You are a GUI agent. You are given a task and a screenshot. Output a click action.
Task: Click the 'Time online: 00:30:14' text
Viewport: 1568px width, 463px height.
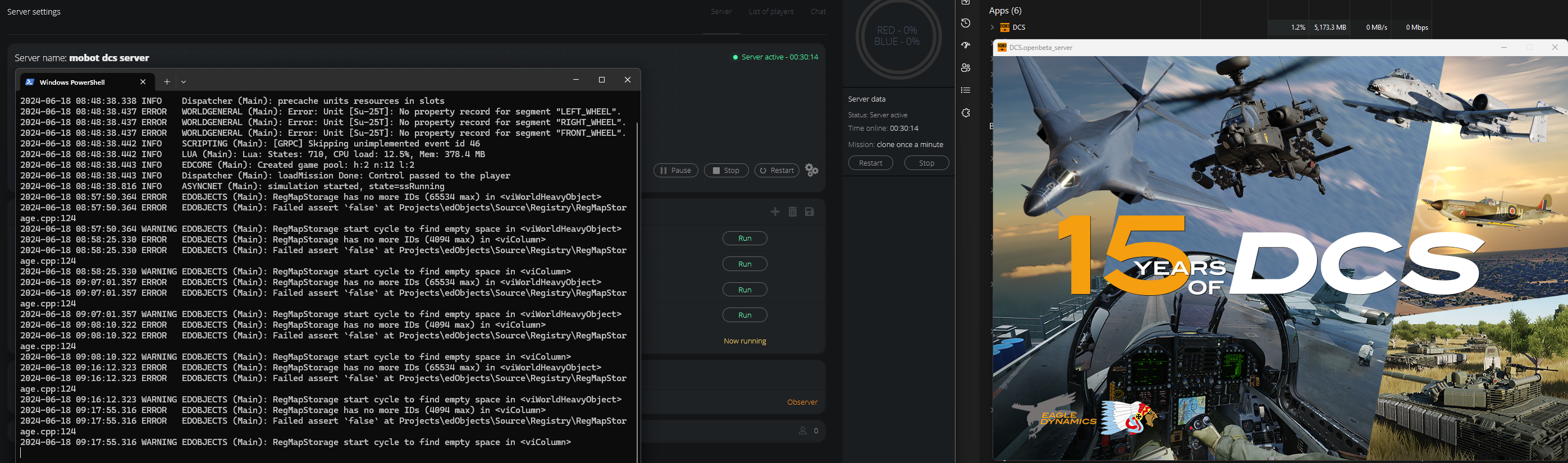click(x=883, y=129)
